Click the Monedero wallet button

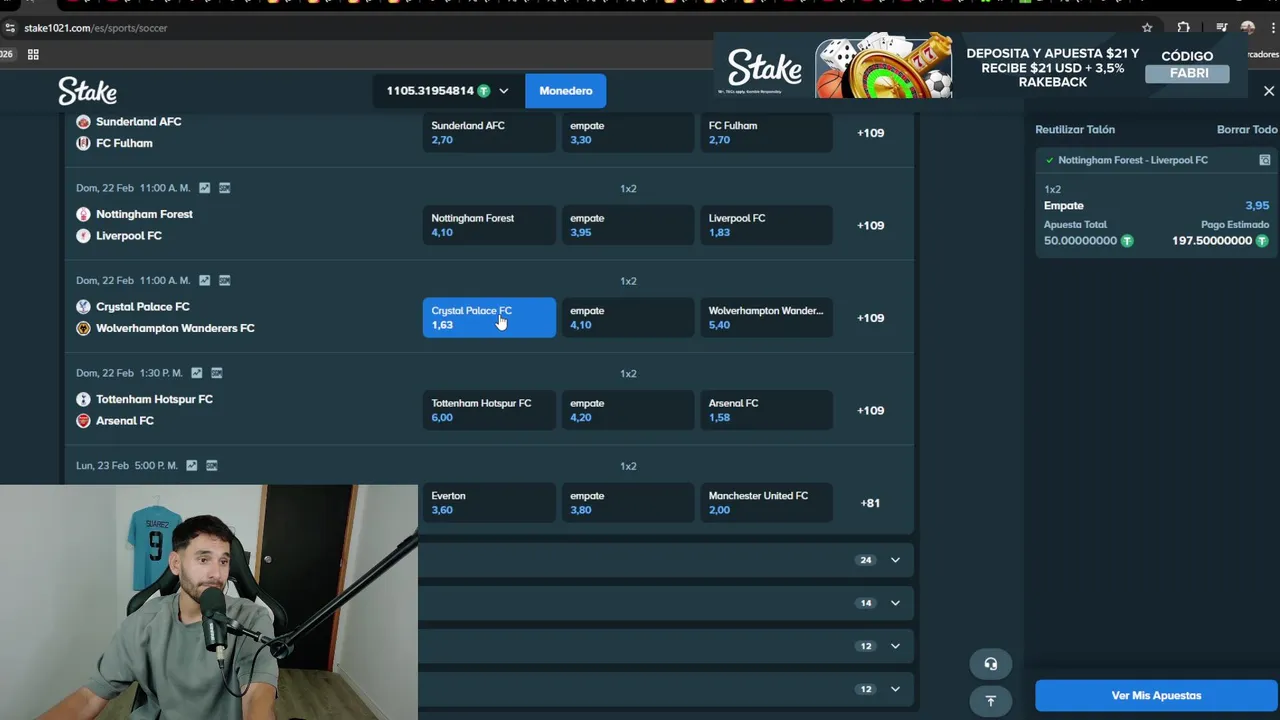566,91
